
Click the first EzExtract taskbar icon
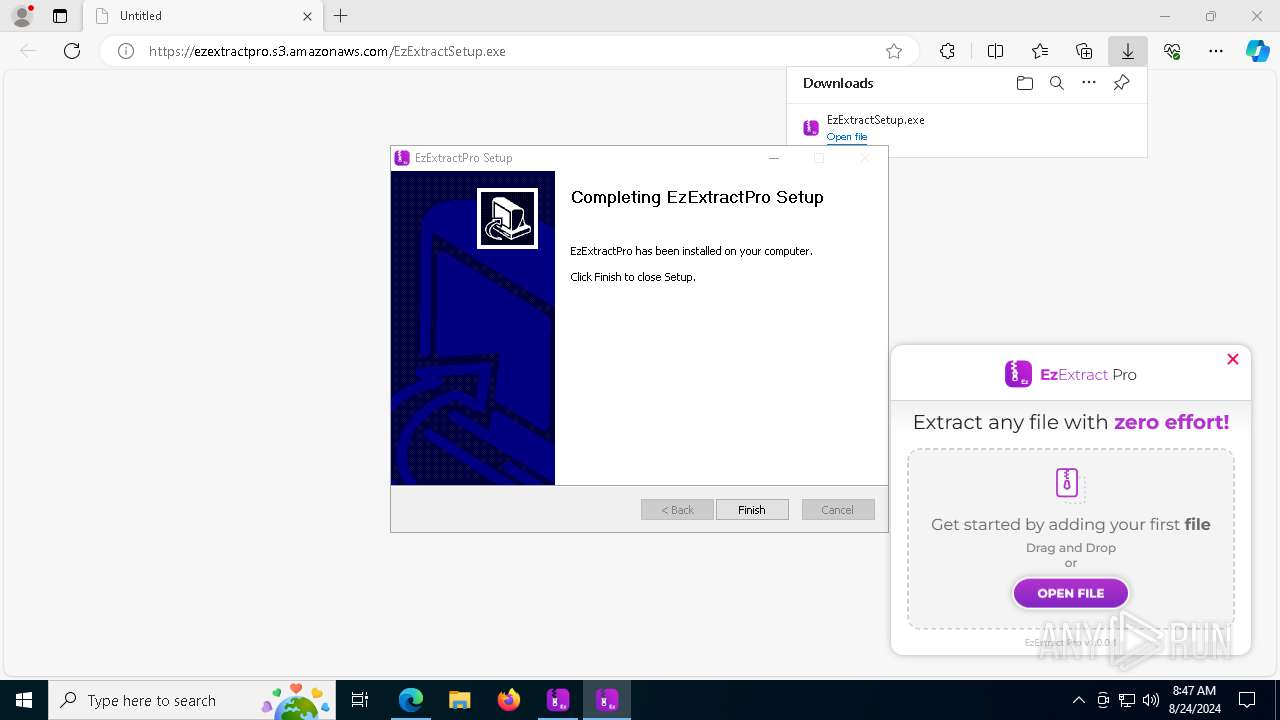point(557,700)
